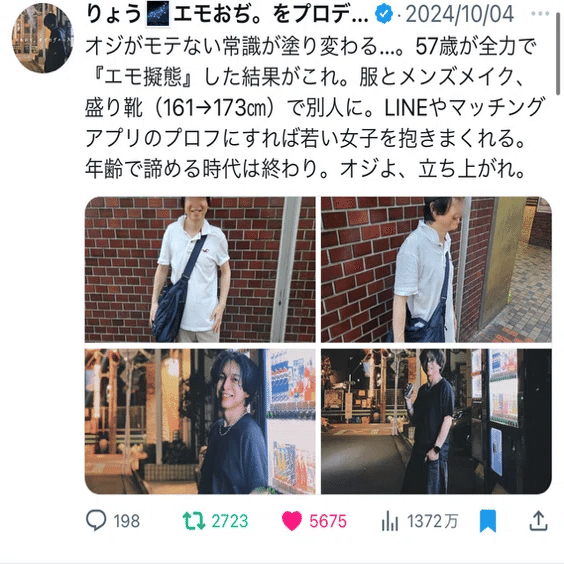The image size is (564, 564).
Task: Open the top-left polo shirt photo
Action: tap(200, 269)
